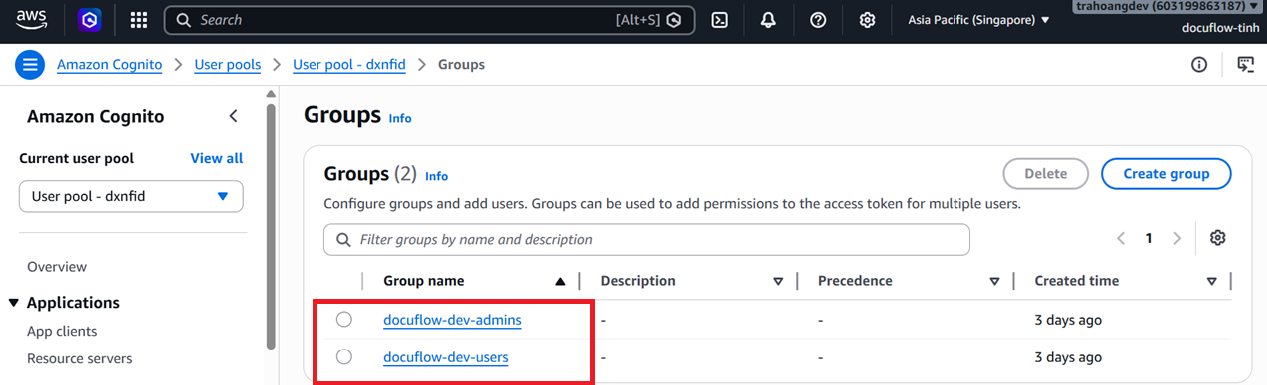Go to Amazon Cognito breadcrumb
Viewport: 1267px width, 385px height.
click(x=109, y=65)
